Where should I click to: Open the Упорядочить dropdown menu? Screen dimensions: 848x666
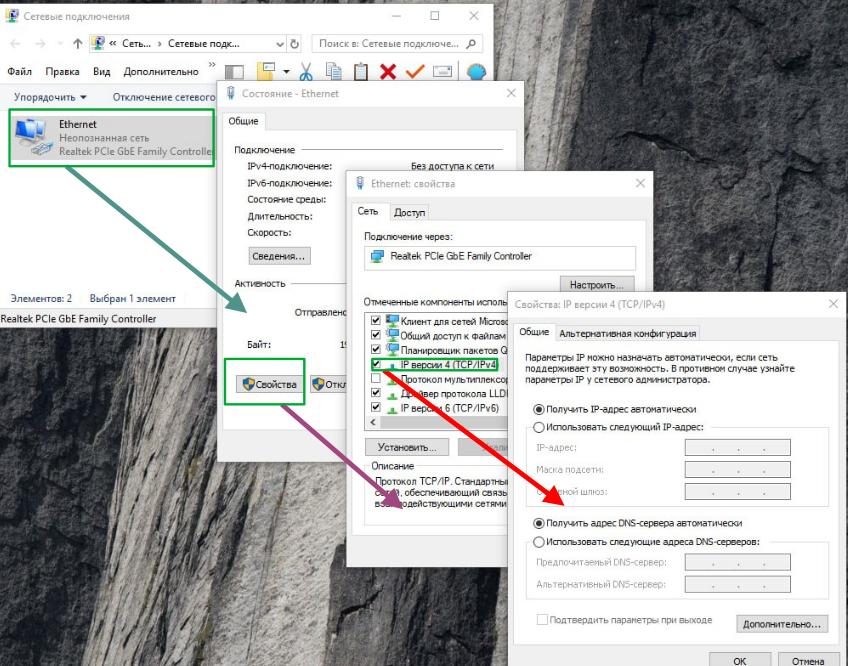(50, 97)
